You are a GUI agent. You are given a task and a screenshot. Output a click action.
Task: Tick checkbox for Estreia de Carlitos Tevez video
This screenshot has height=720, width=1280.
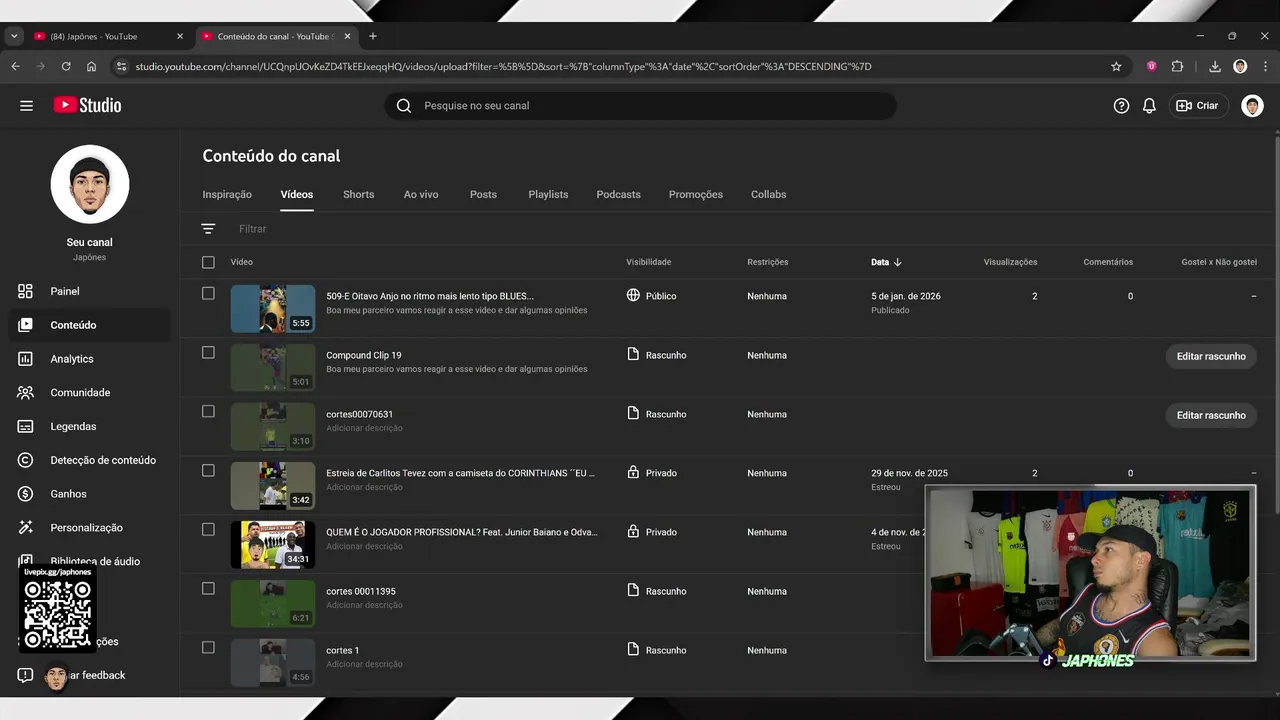(x=208, y=470)
